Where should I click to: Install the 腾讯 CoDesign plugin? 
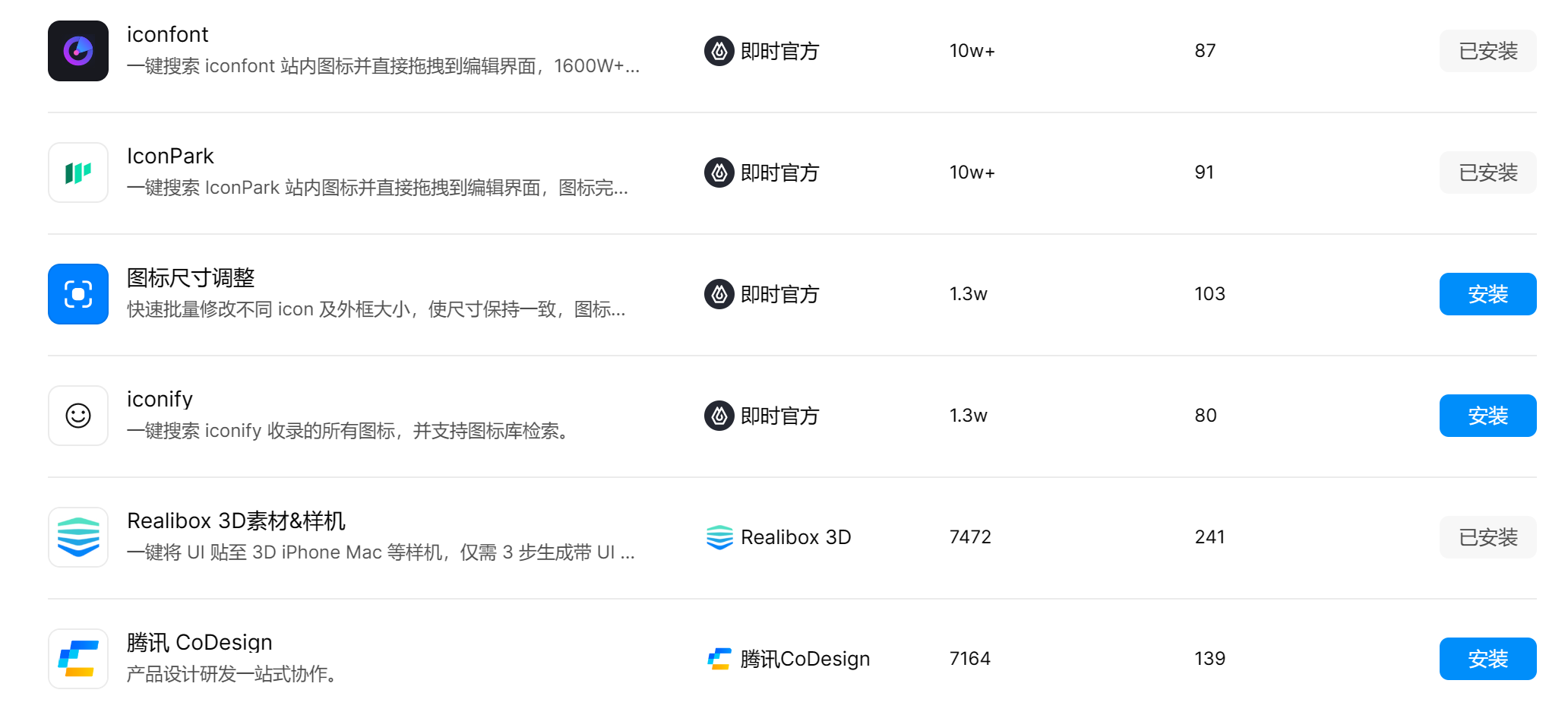(x=1487, y=659)
